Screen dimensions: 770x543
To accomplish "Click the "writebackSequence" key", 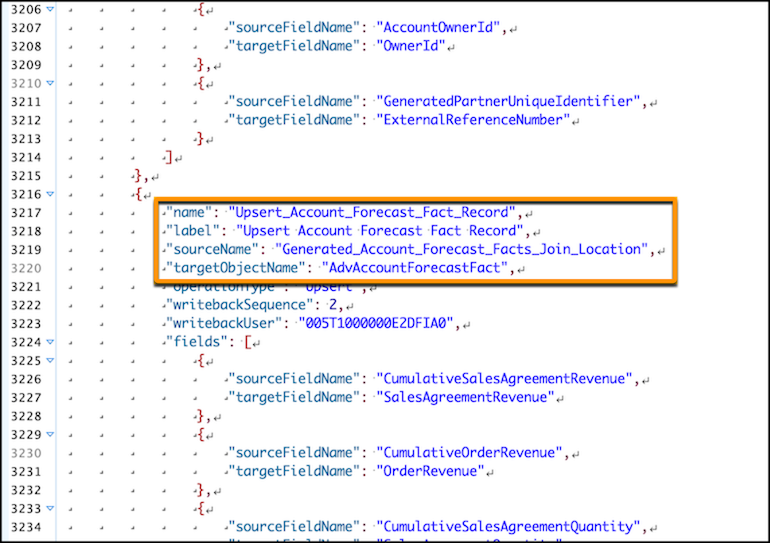I will coord(239,305).
